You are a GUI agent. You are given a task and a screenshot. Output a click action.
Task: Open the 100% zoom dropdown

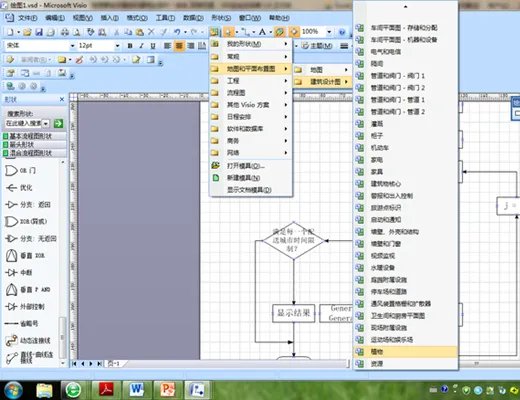pyautogui.click(x=329, y=32)
